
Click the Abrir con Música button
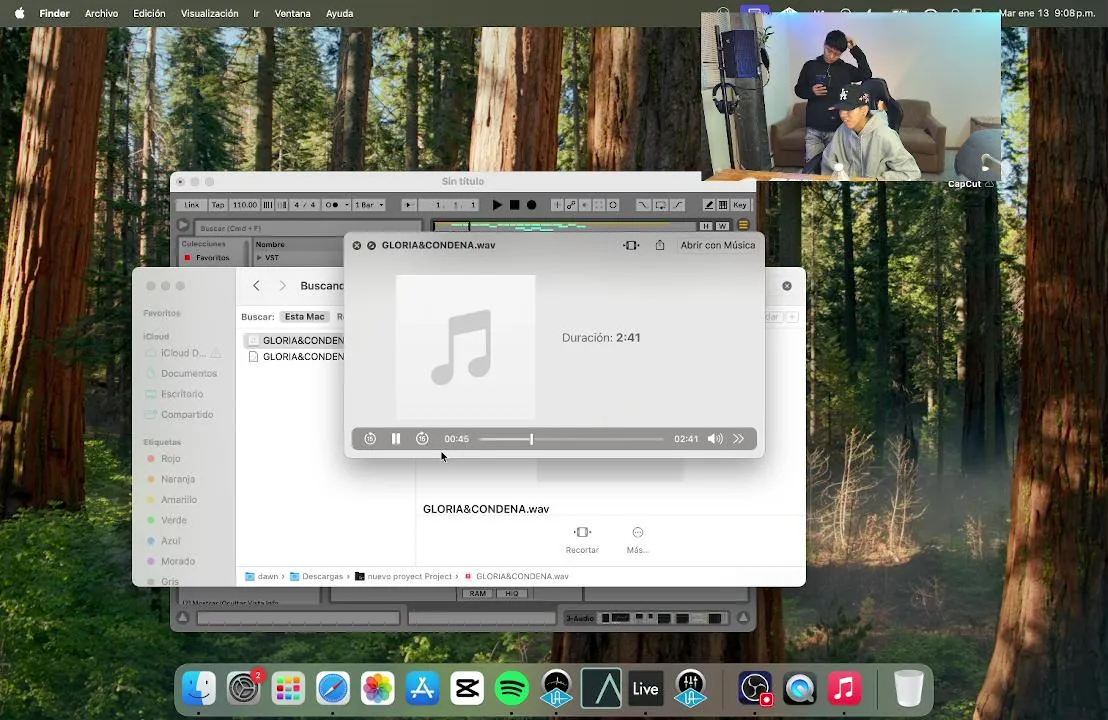pos(717,245)
